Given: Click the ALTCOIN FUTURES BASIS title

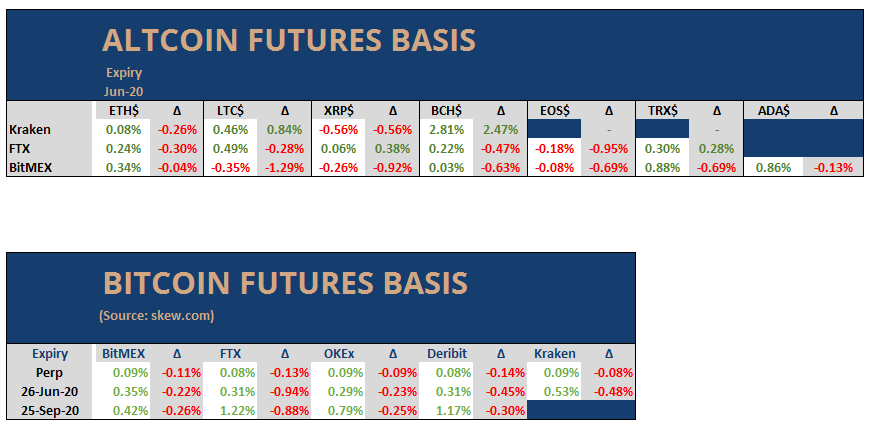Looking at the screenshot, I should (288, 41).
